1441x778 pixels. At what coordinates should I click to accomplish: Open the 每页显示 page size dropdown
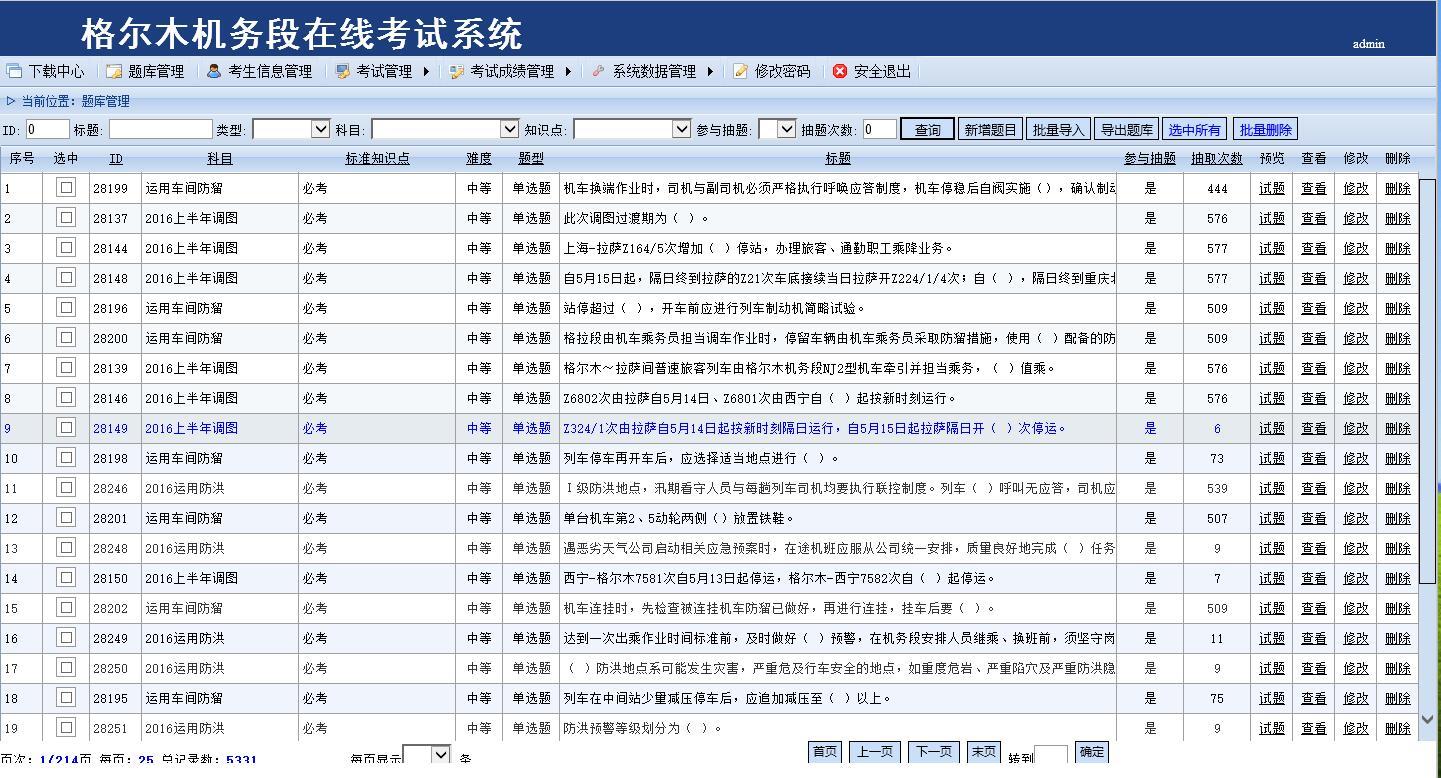click(426, 756)
